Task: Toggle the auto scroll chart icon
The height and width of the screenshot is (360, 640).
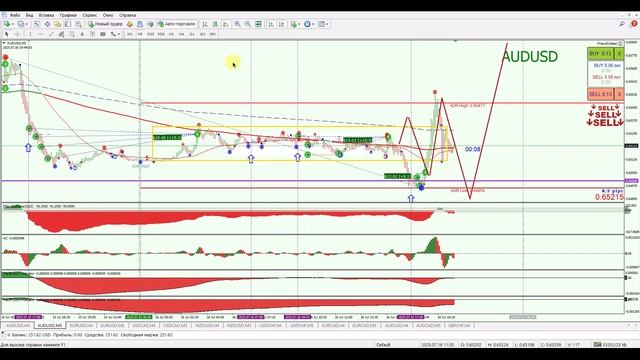Action: [x=271, y=24]
